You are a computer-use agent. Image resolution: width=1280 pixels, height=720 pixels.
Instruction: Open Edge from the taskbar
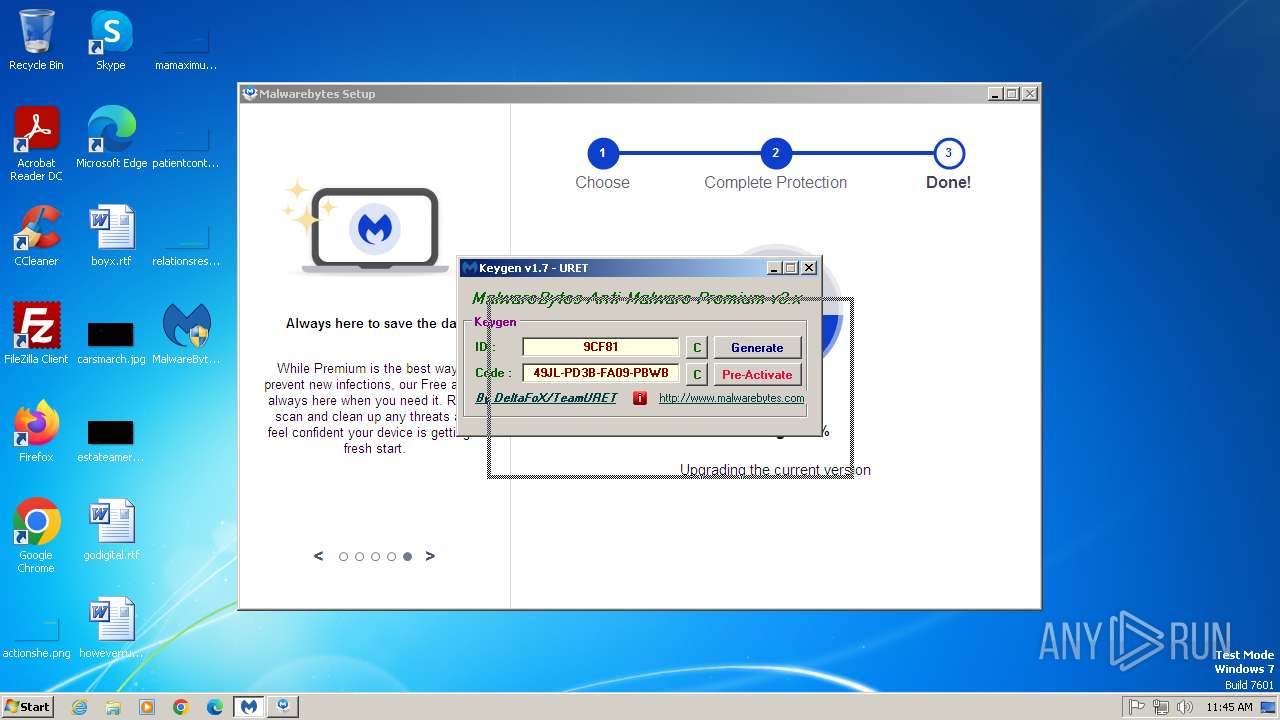click(215, 707)
